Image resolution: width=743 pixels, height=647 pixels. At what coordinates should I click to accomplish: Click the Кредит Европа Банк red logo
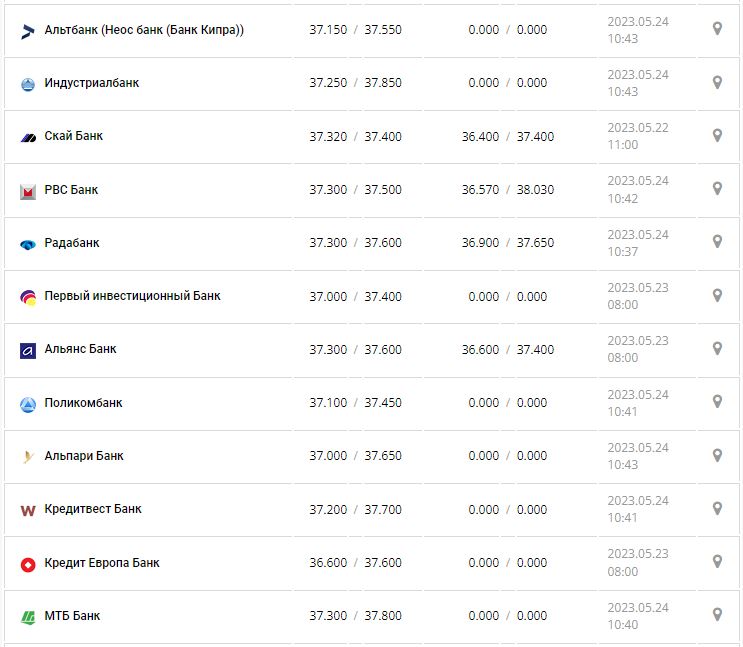point(28,564)
